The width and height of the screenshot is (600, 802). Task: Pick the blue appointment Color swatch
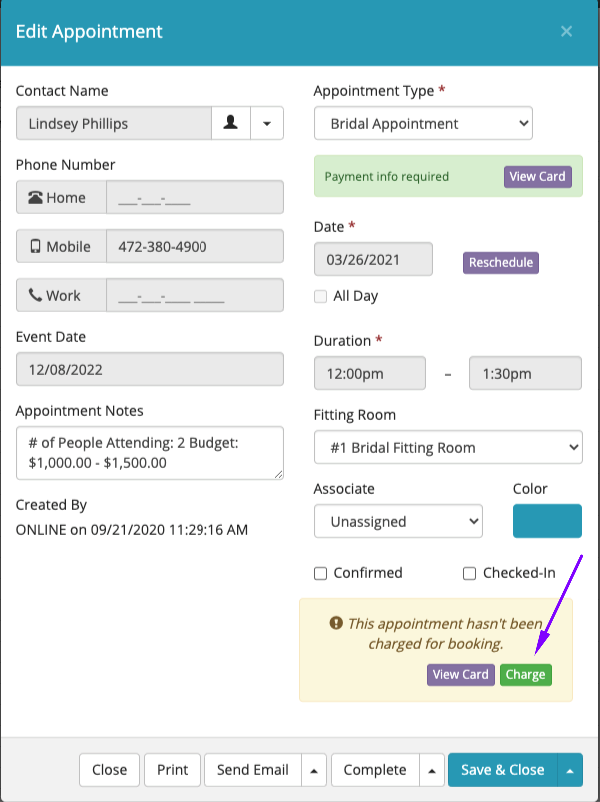[x=547, y=521]
